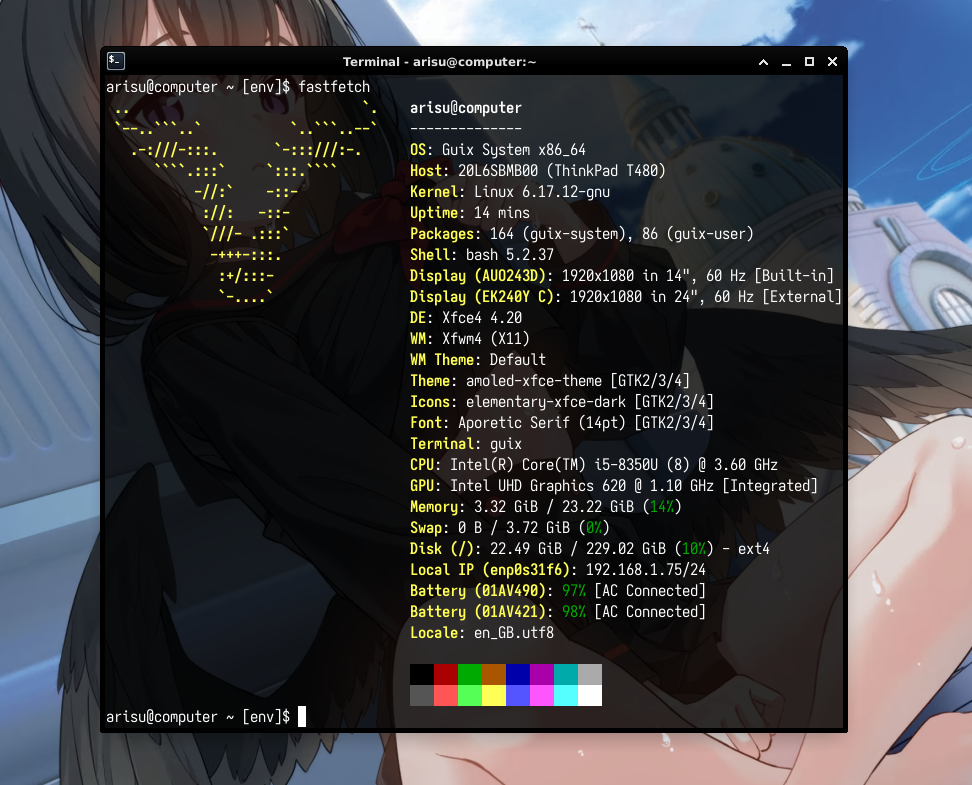972x785 pixels.
Task: Click the 'Kernel: Linux 6.17.12-gnu' line
Action: pyautogui.click(x=510, y=192)
